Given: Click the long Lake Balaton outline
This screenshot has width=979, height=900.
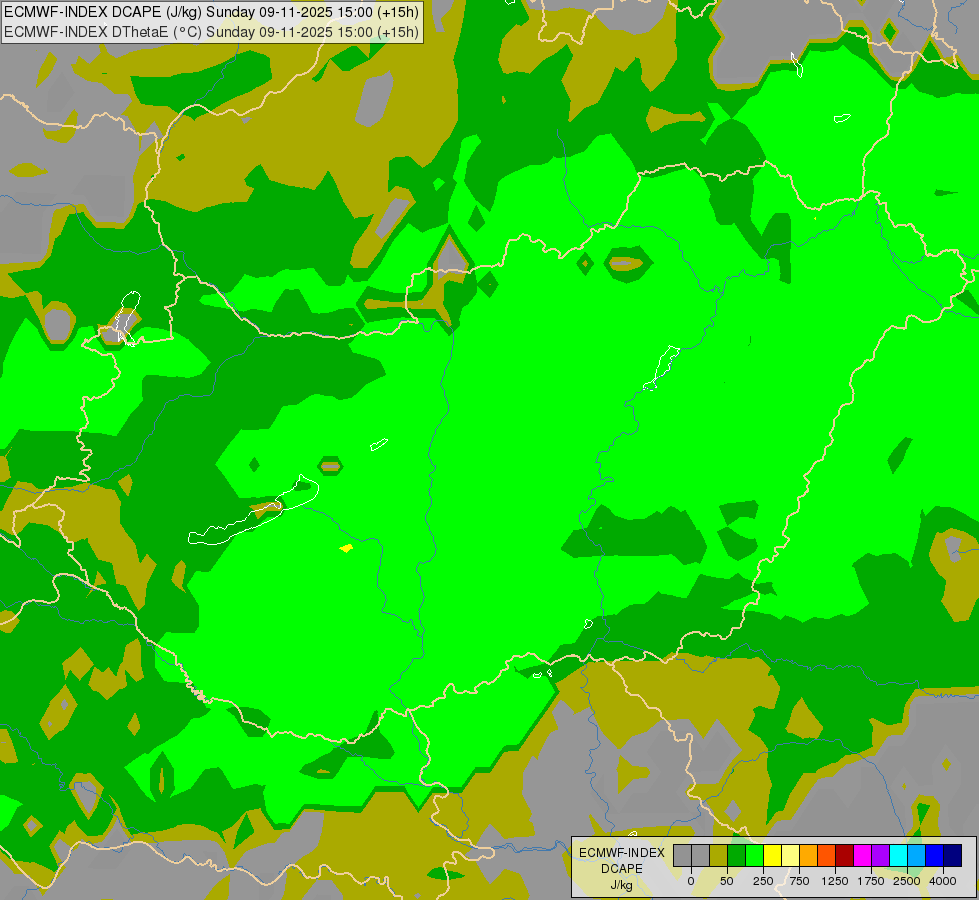Looking at the screenshot, I should [x=253, y=511].
